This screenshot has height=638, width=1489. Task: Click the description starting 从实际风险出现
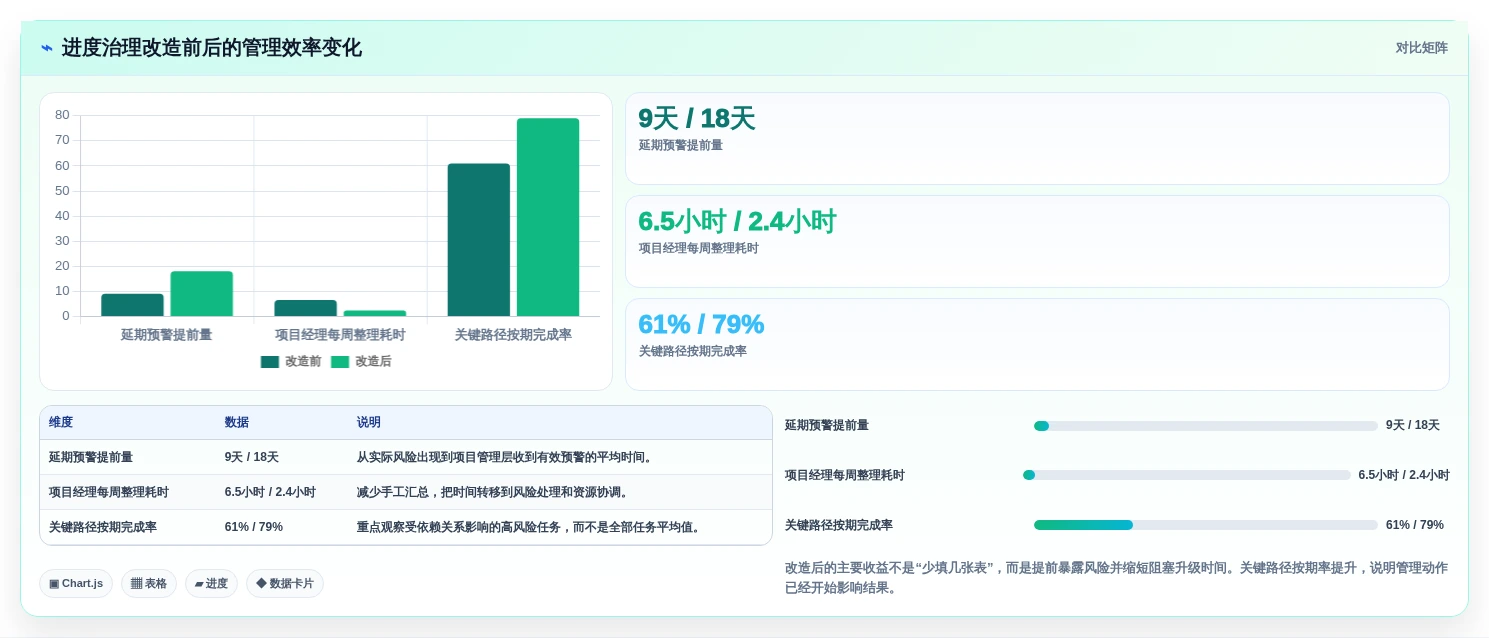pyautogui.click(x=506, y=457)
